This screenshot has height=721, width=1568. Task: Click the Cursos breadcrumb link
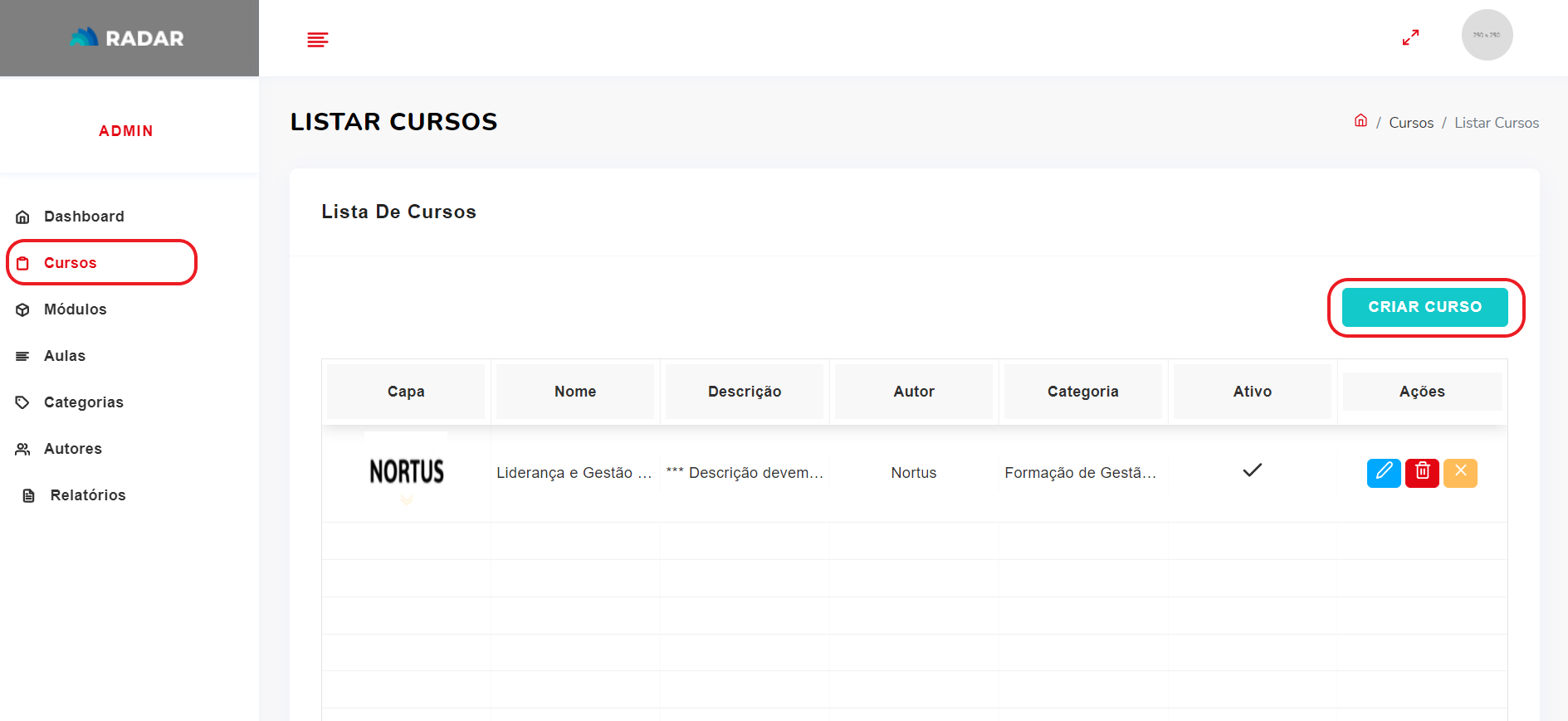(x=1410, y=123)
